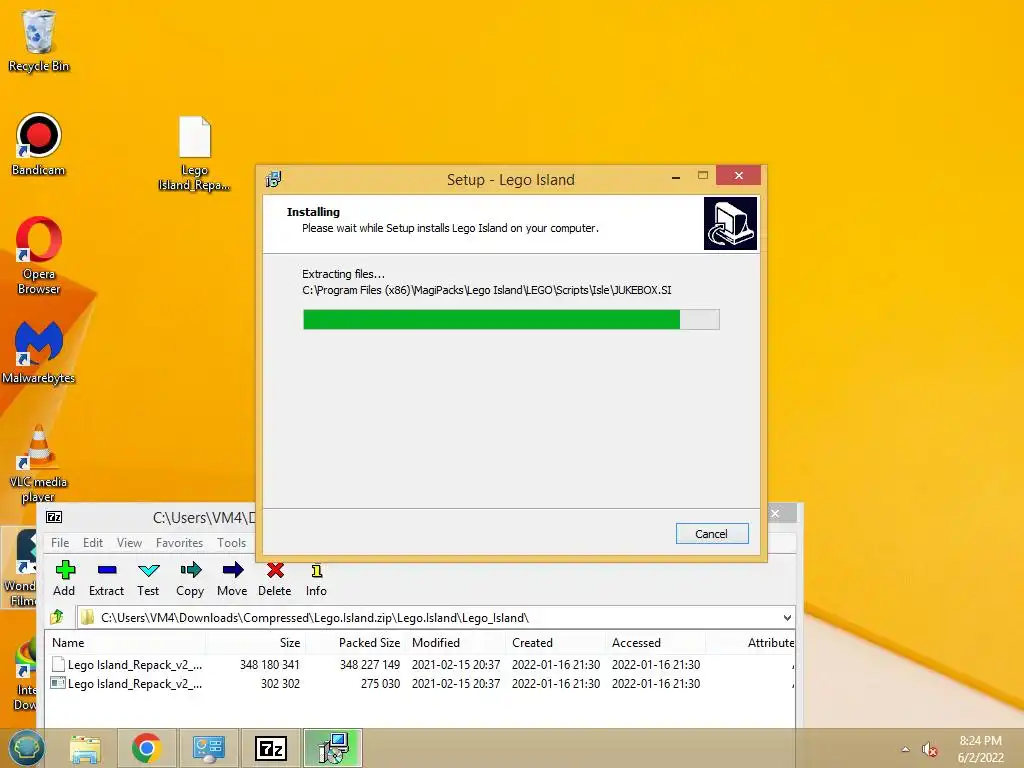Image resolution: width=1024 pixels, height=768 pixels.
Task: Select the Lego Island_Repa... desktop file
Action: tap(194, 154)
